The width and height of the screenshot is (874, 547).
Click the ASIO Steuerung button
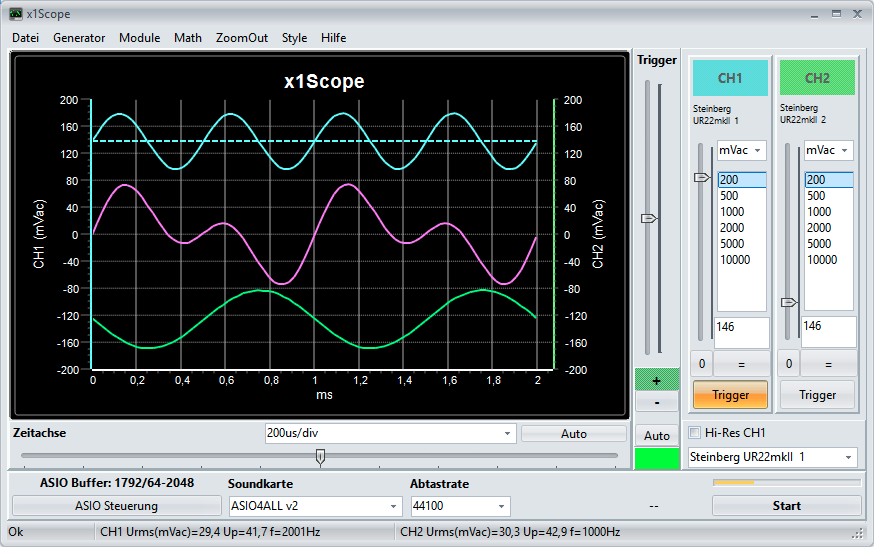coord(116,506)
